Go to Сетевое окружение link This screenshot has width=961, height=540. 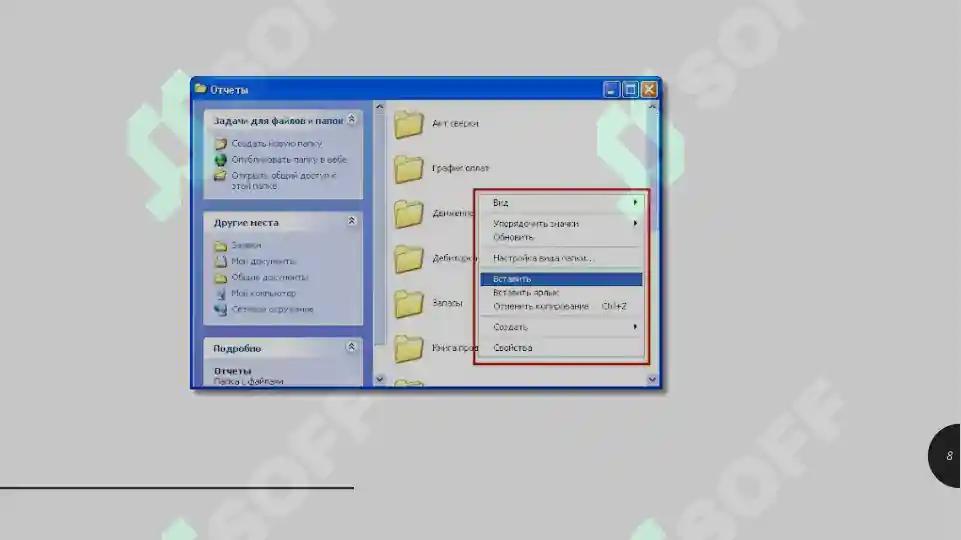coord(272,309)
